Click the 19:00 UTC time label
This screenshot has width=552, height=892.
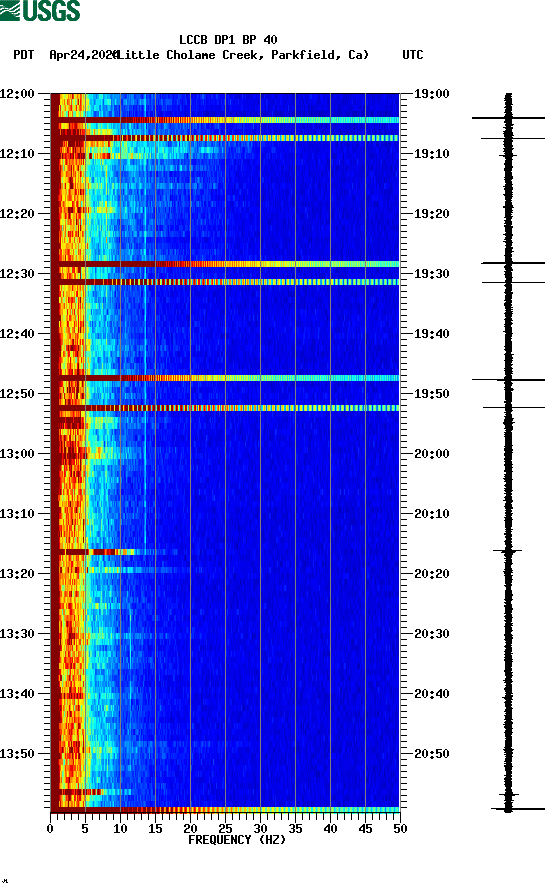point(432,94)
